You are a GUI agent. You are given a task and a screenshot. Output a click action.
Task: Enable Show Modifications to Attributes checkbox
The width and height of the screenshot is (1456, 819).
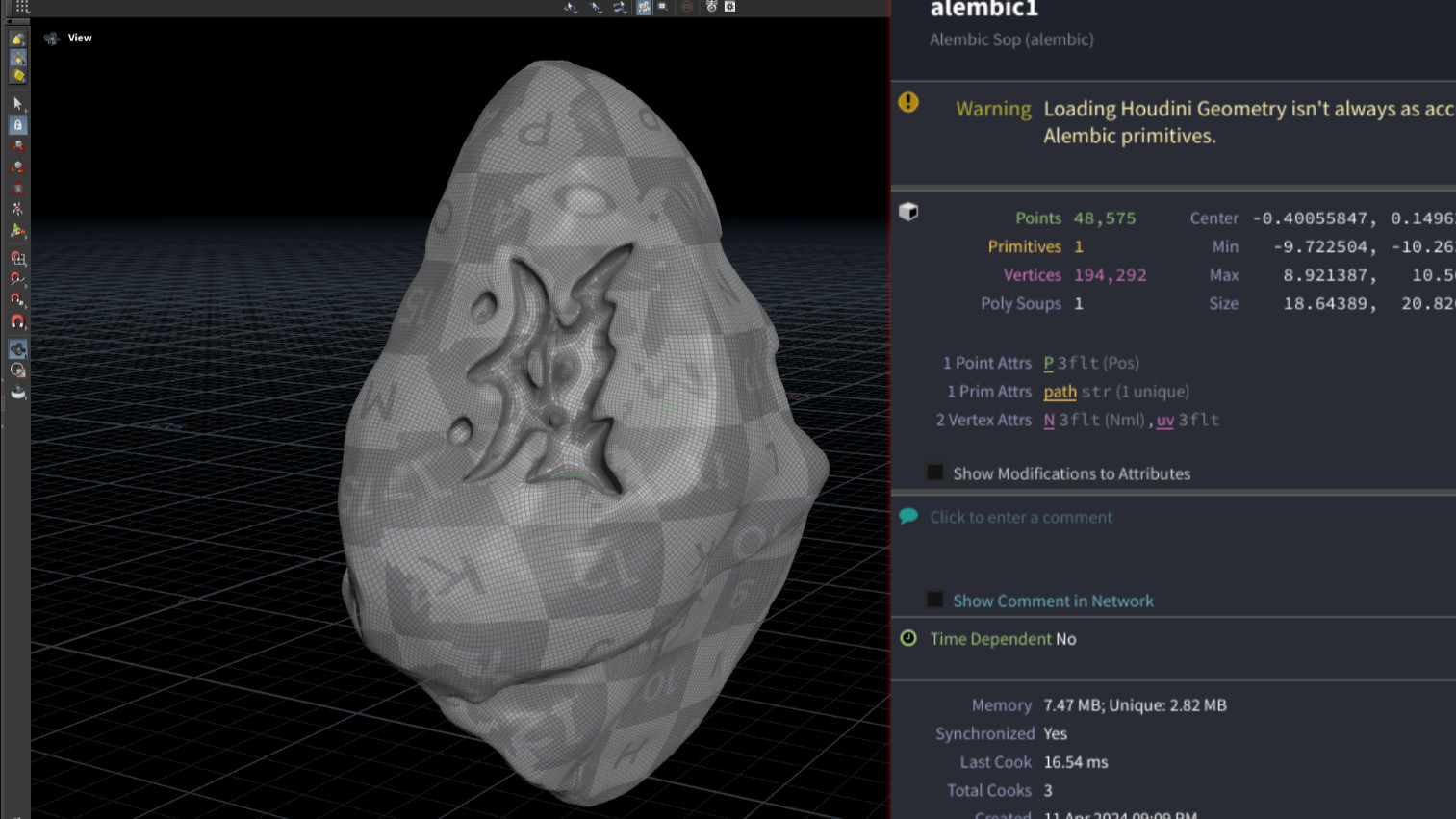click(x=934, y=473)
